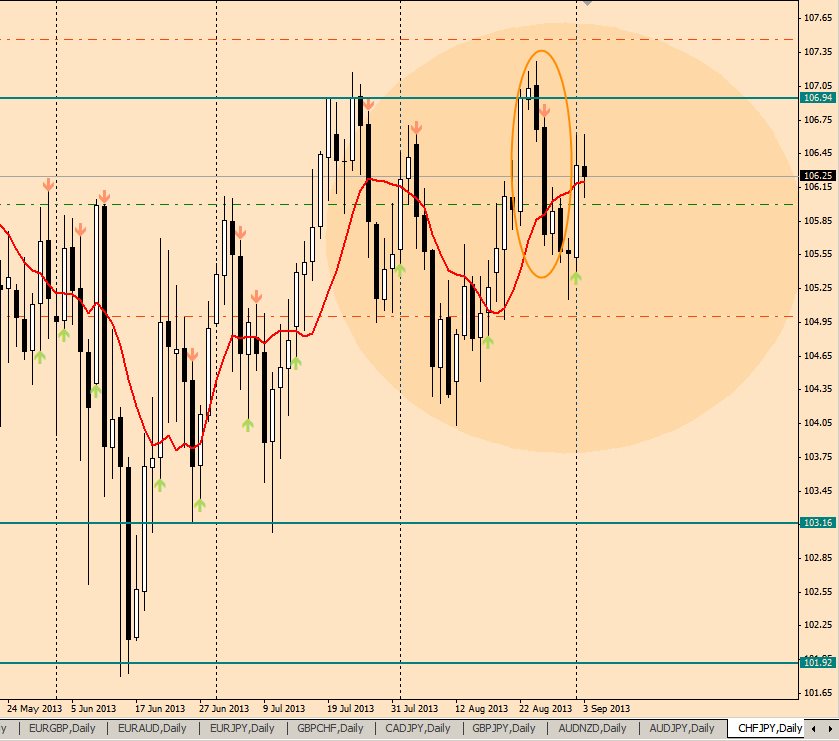839x741 pixels.
Task: Click the 31 Jul 2013 date label
Action: point(414,708)
